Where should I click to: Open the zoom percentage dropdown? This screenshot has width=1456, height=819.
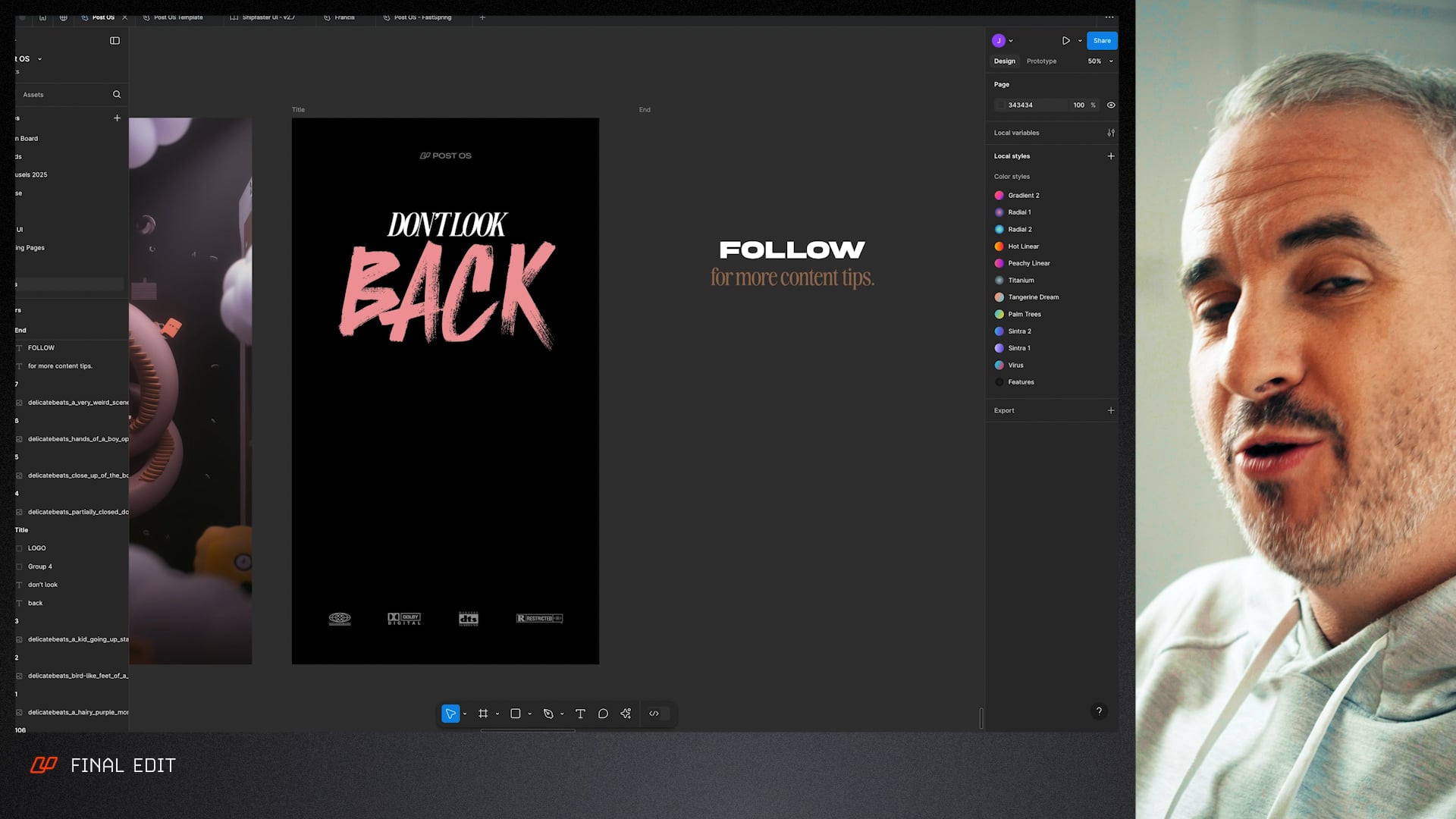[1100, 61]
